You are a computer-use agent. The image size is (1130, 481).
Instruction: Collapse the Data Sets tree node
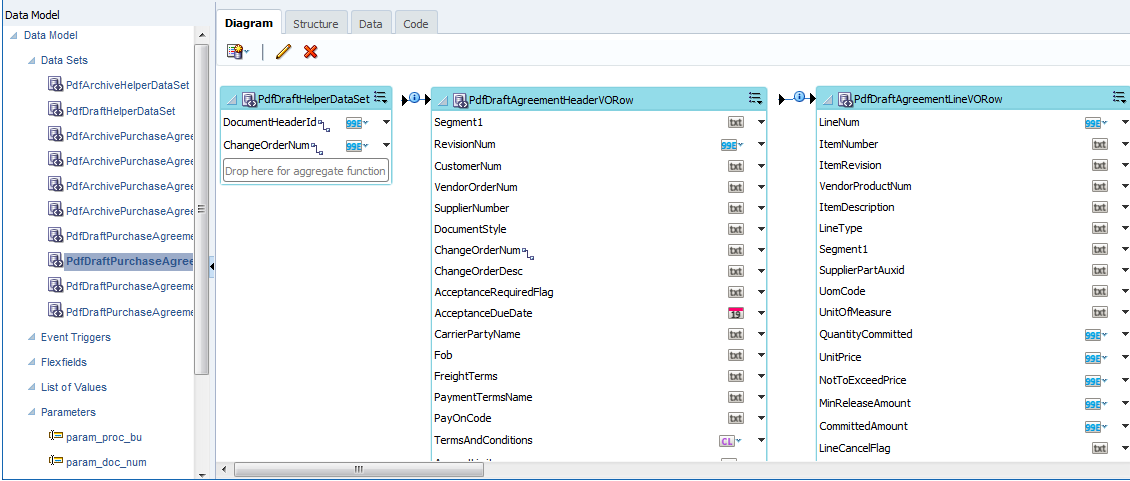pos(31,61)
